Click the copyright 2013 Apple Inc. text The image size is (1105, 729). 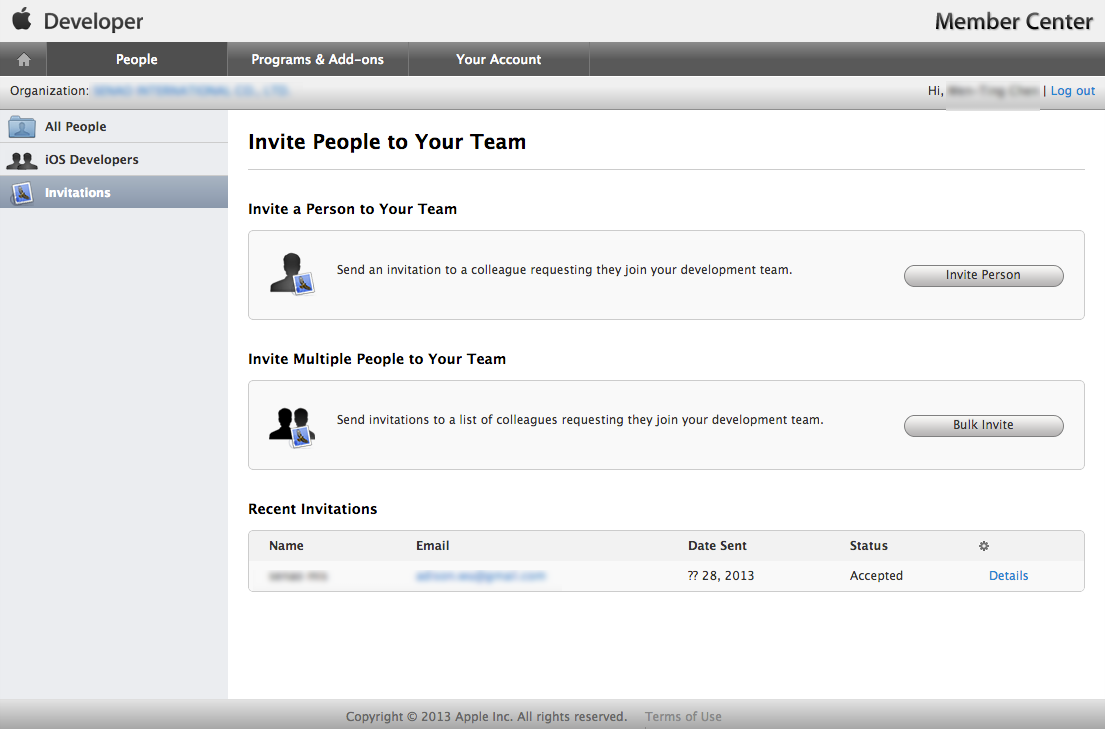tap(486, 716)
